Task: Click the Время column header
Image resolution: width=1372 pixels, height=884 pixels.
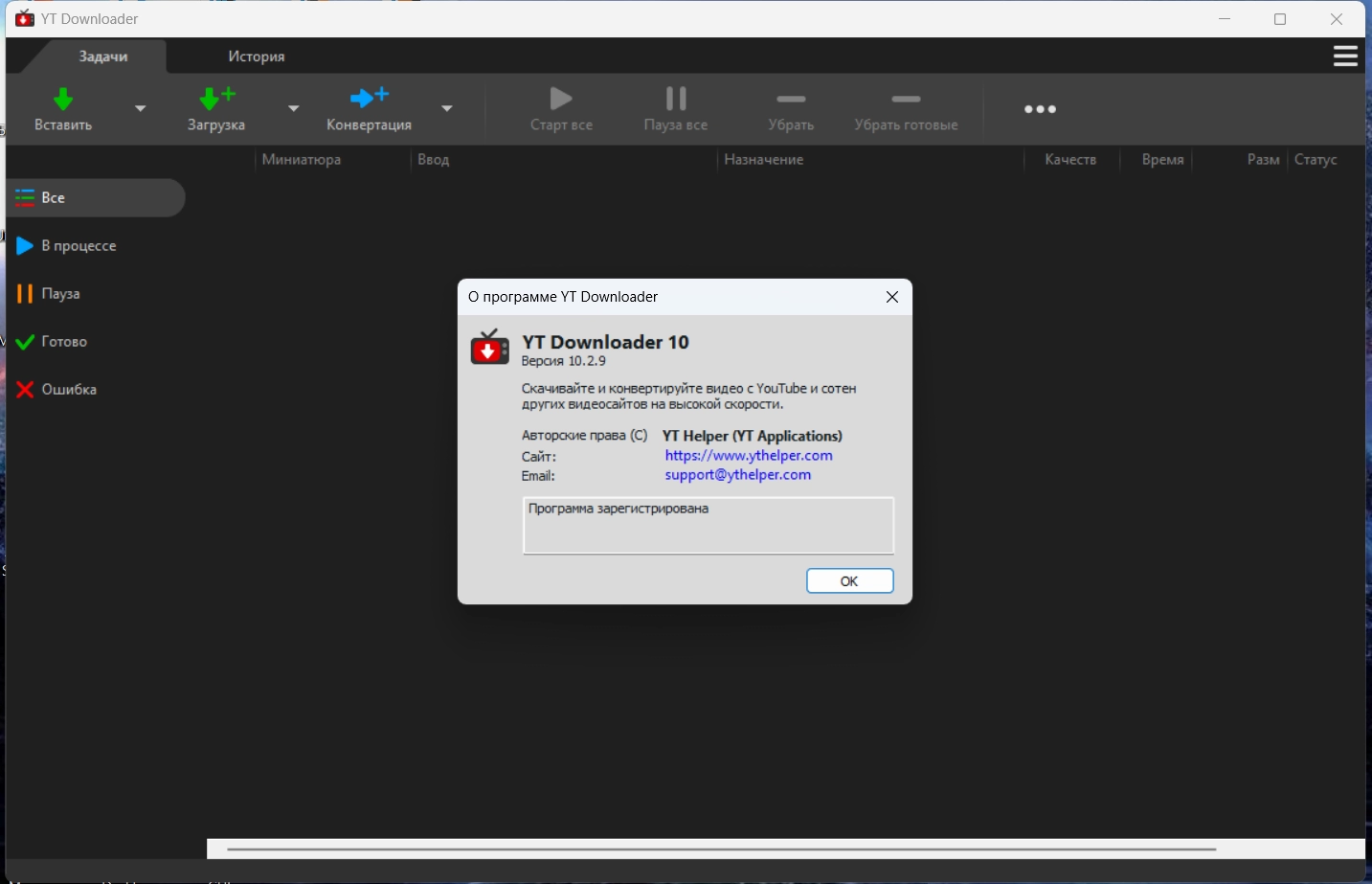Action: (x=1162, y=160)
